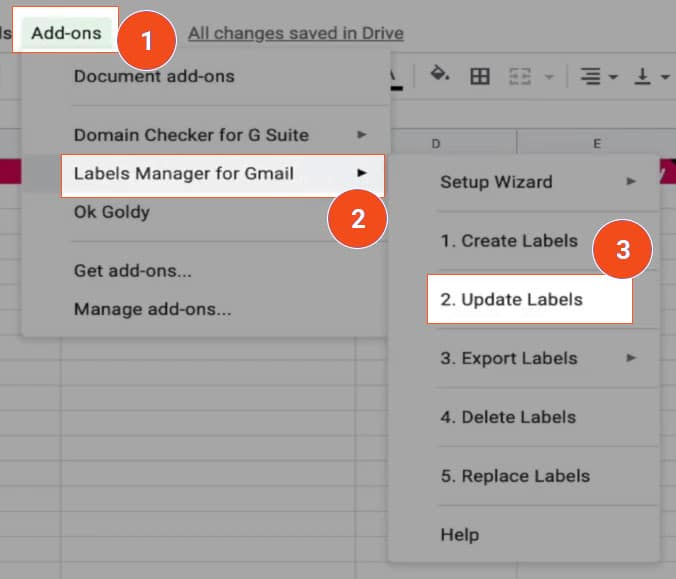
Task: Select the Ok Goldy add-on
Action: (112, 212)
